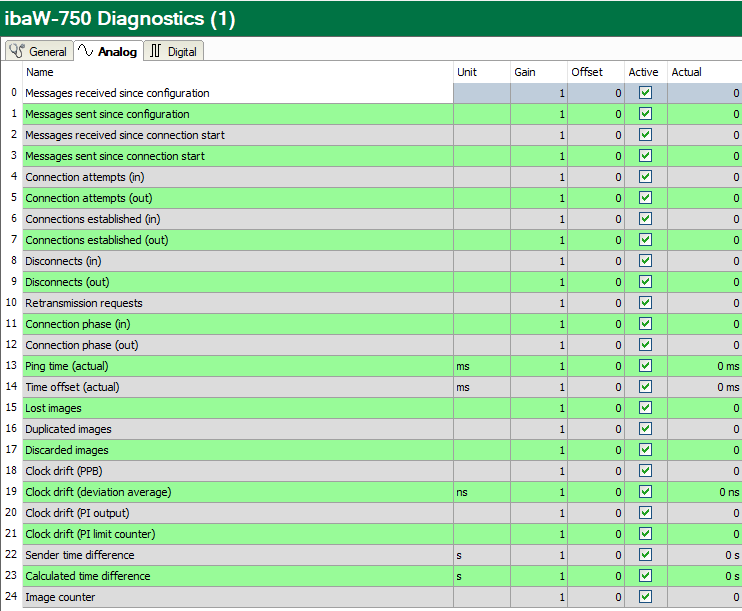Viewport: 742px width, 611px height.
Task: Disable Active for Lost images
Action: point(645,407)
